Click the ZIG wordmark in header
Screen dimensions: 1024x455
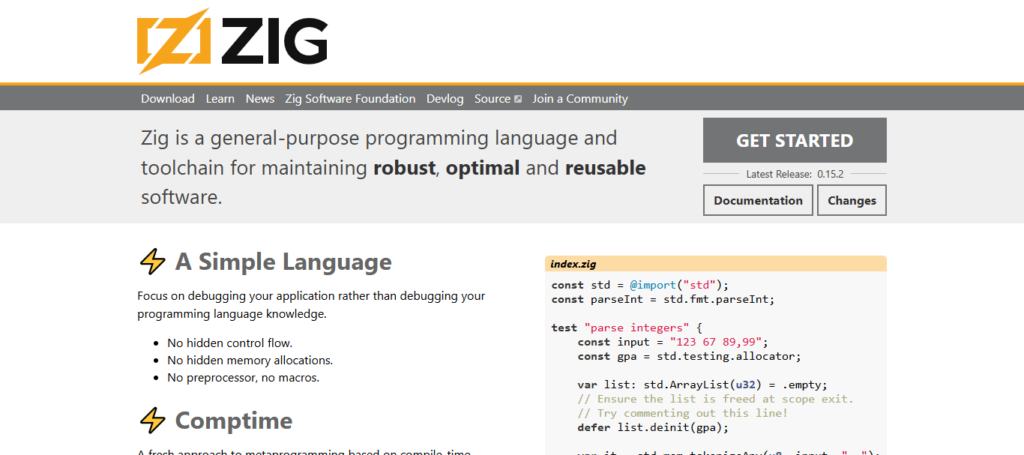click(x=274, y=42)
